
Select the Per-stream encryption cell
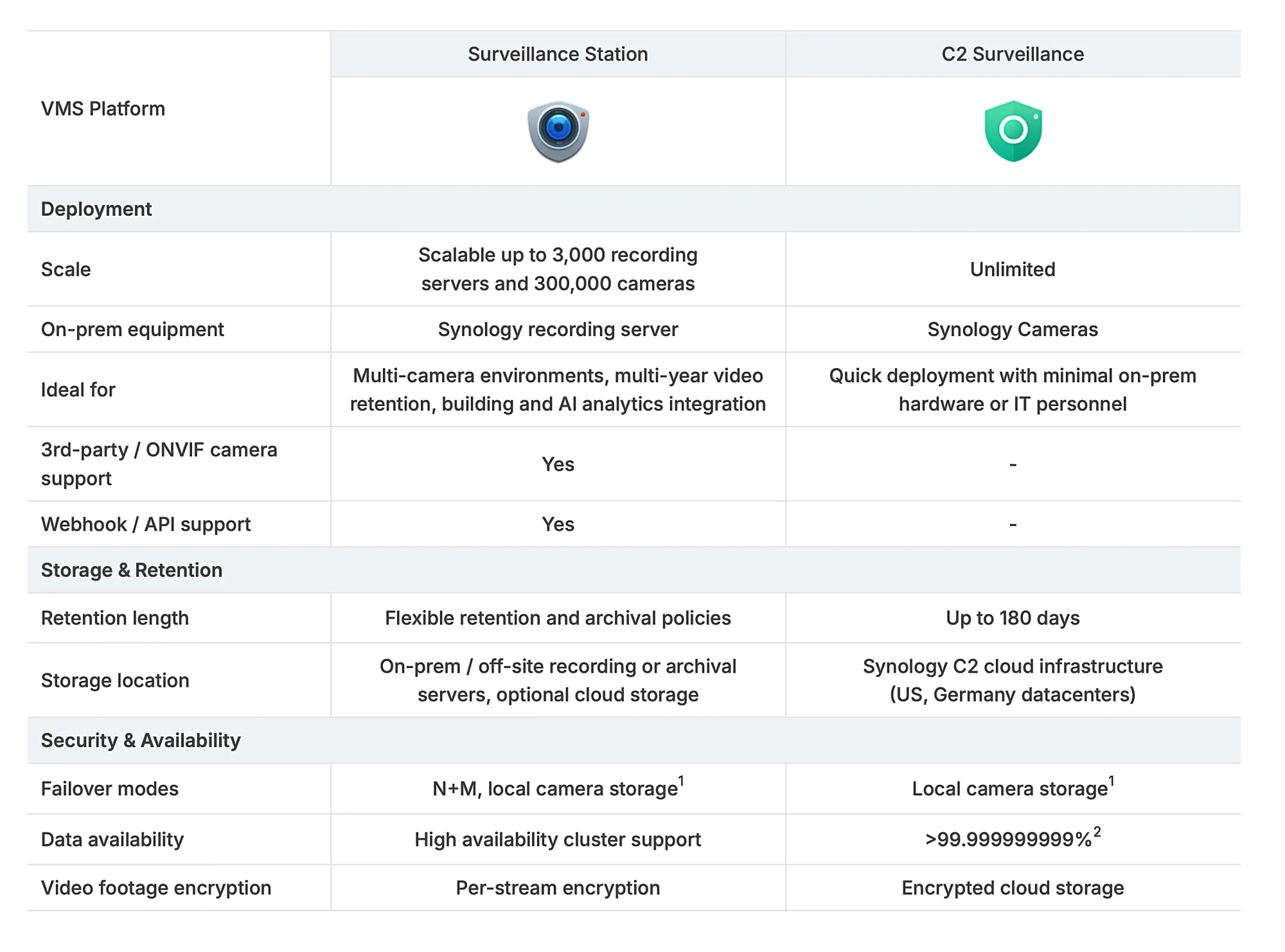(558, 888)
